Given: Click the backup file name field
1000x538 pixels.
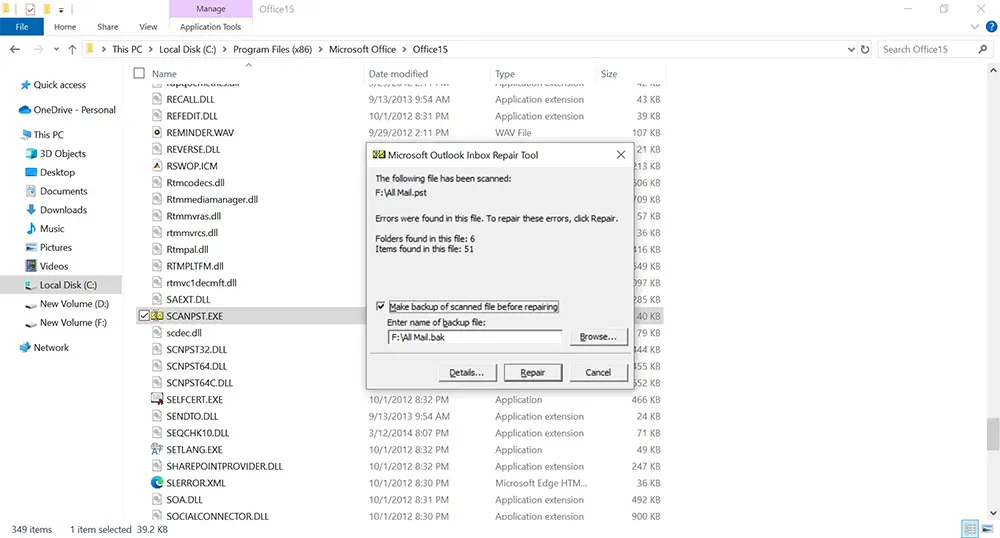Looking at the screenshot, I should pyautogui.click(x=474, y=337).
